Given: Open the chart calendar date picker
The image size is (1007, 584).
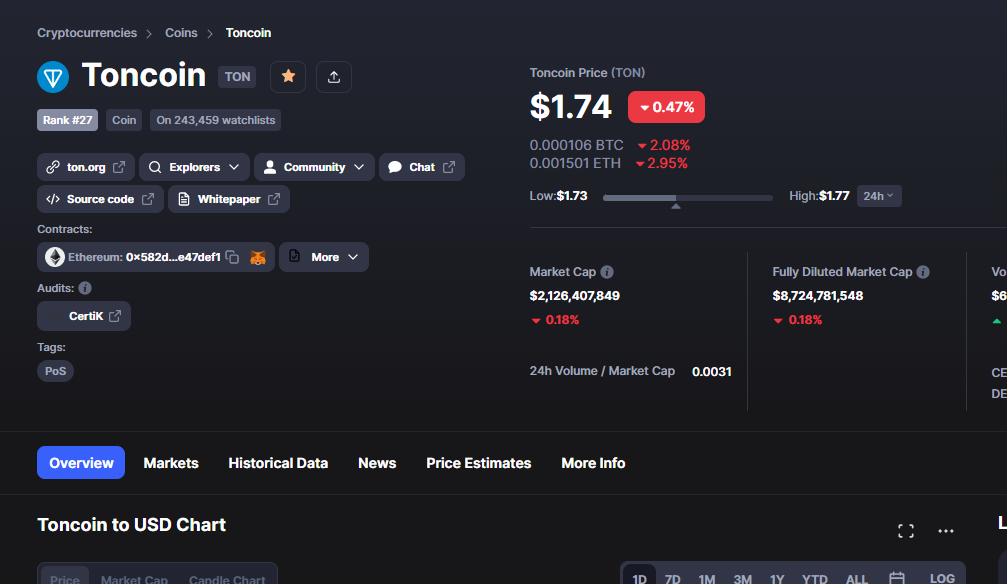Looking at the screenshot, I should click(897, 578).
